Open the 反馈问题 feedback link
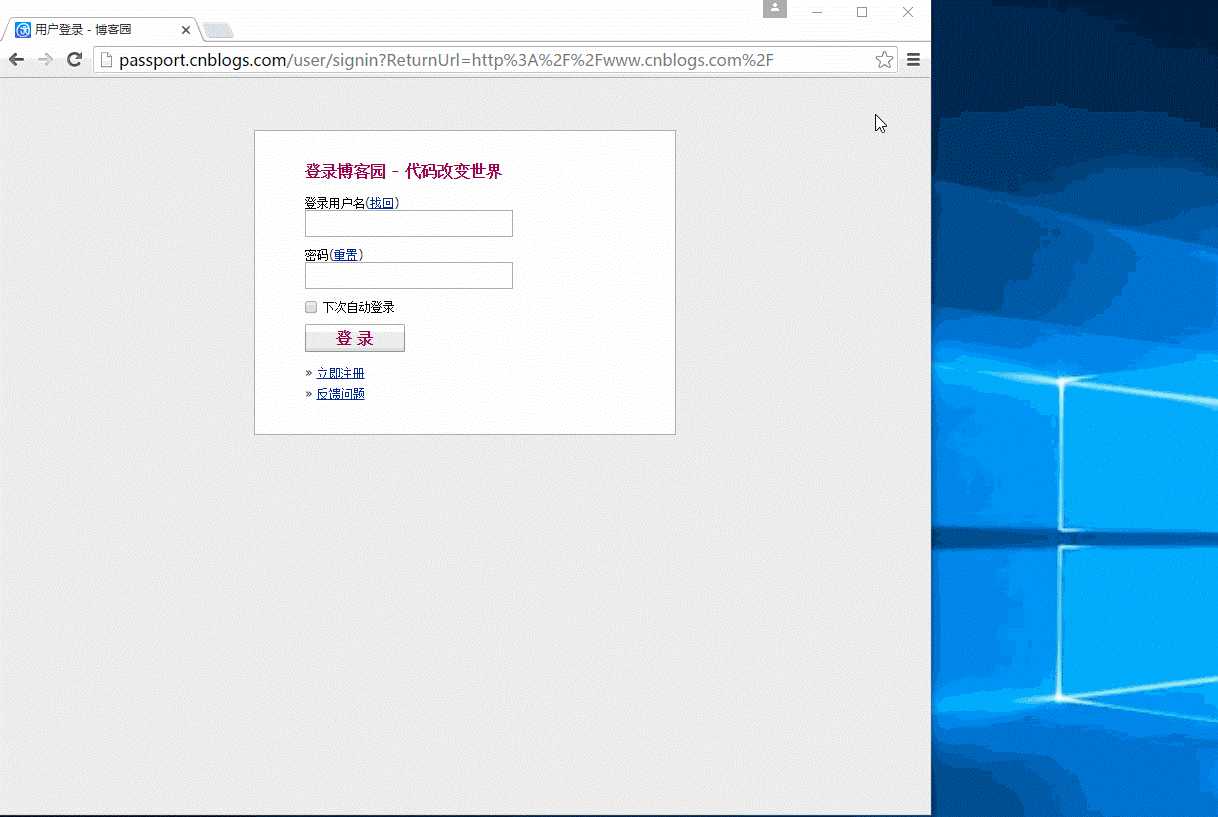This screenshot has width=1218, height=817. [x=340, y=394]
